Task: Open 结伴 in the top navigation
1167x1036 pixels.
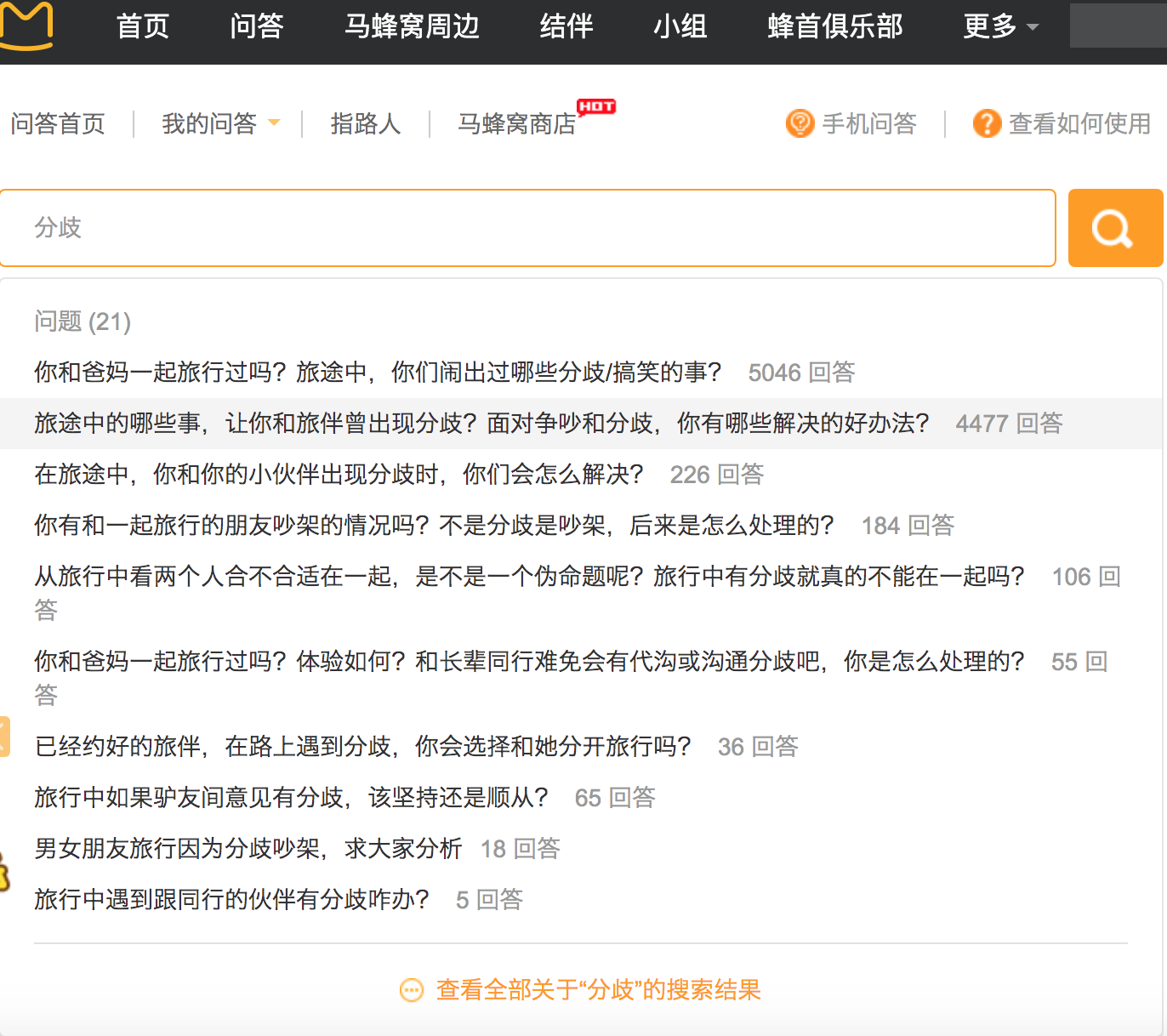Action: (x=566, y=26)
